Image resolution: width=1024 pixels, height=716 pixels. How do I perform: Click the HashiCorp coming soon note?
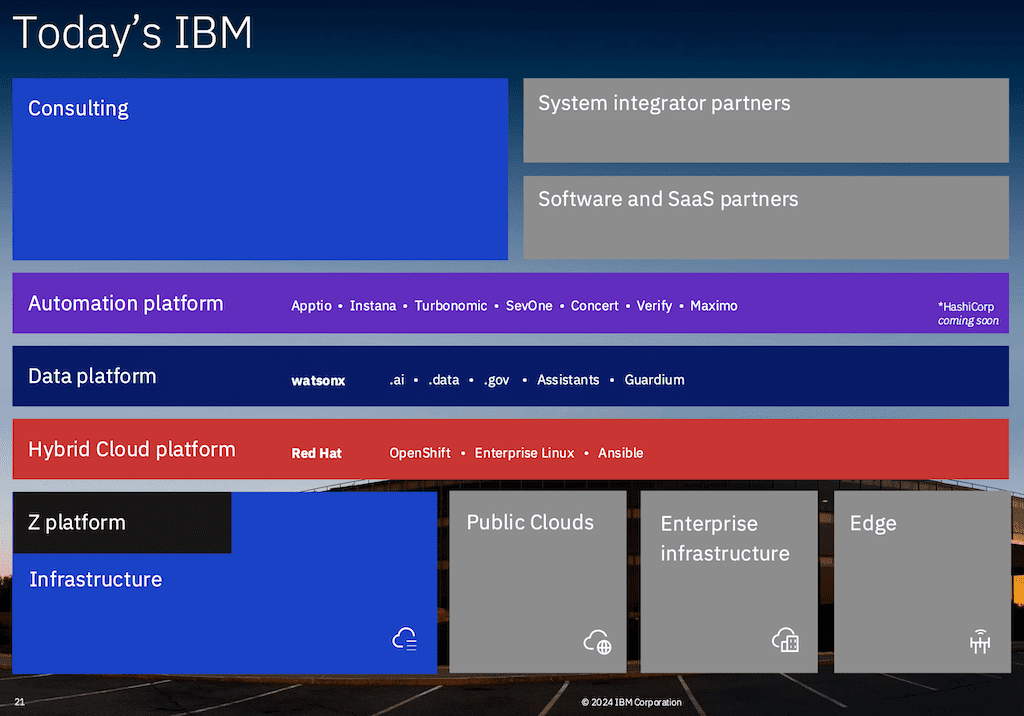pos(967,313)
